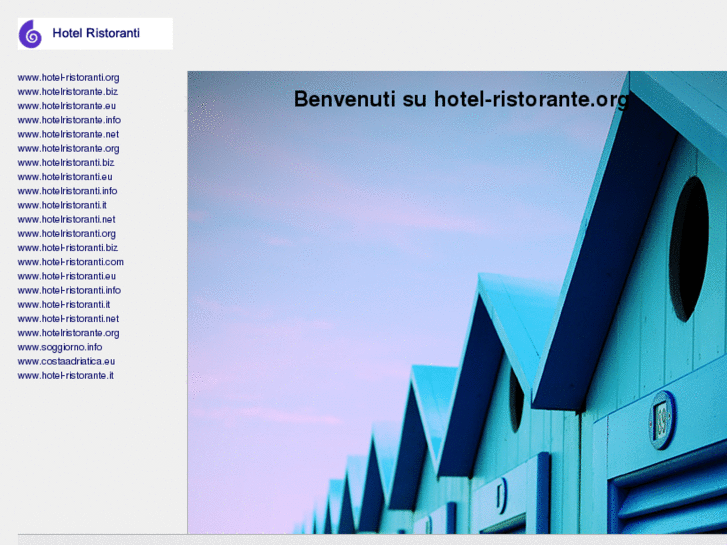Go to www.hotelristorante.net link
Screen dimensions: 727x545
[68, 134]
